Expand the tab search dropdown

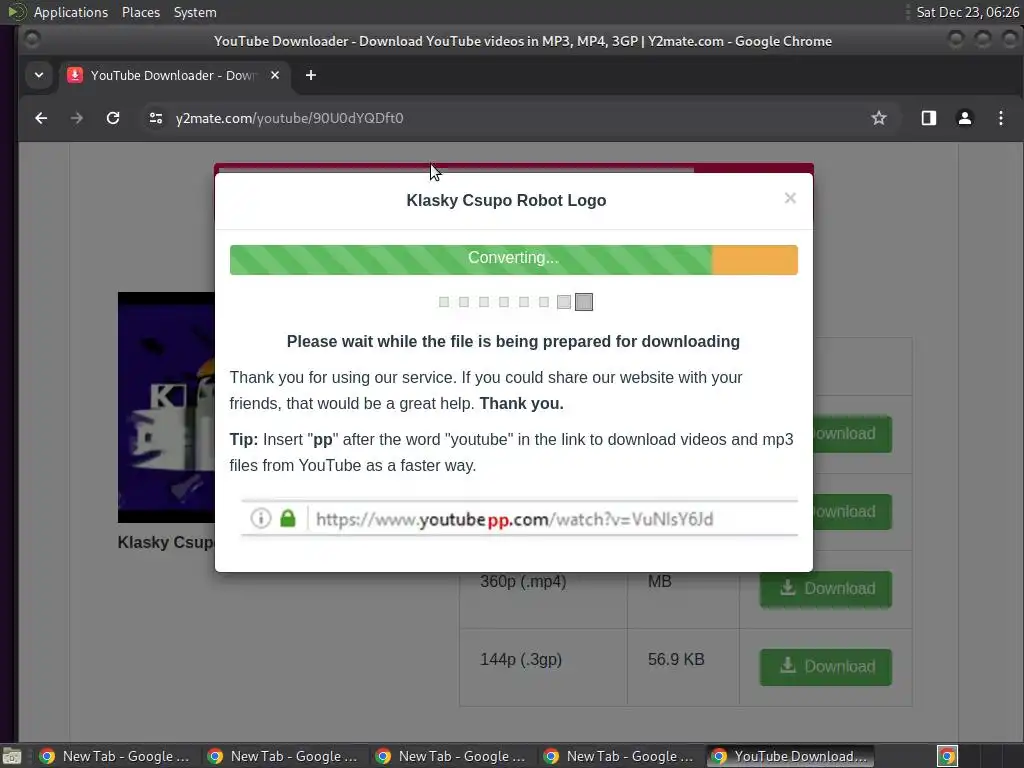(x=39, y=75)
